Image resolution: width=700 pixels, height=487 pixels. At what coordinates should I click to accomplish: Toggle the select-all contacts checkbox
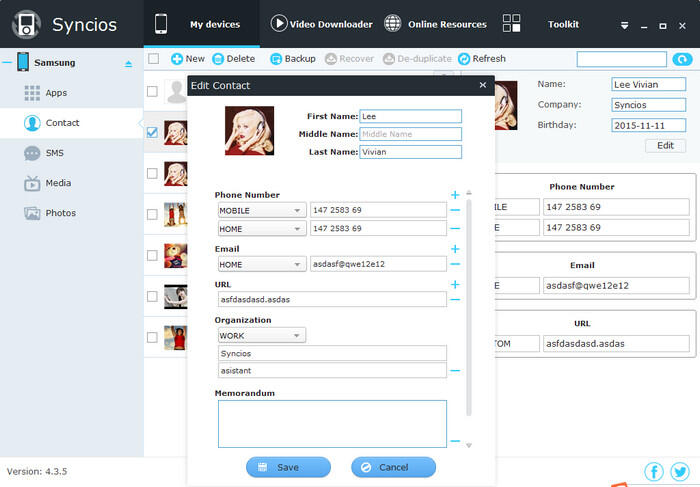tap(153, 59)
